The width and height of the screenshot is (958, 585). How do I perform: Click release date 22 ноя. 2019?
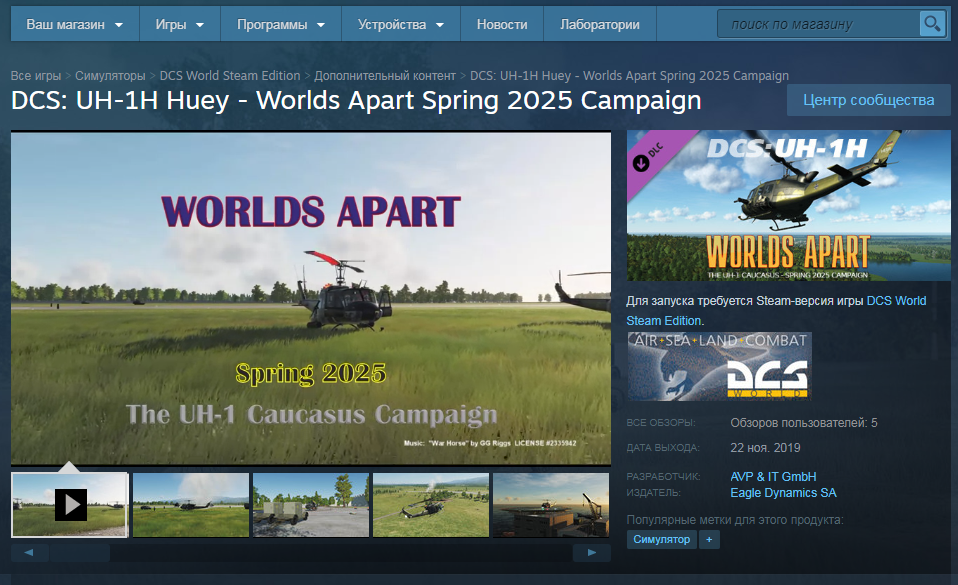tap(765, 448)
